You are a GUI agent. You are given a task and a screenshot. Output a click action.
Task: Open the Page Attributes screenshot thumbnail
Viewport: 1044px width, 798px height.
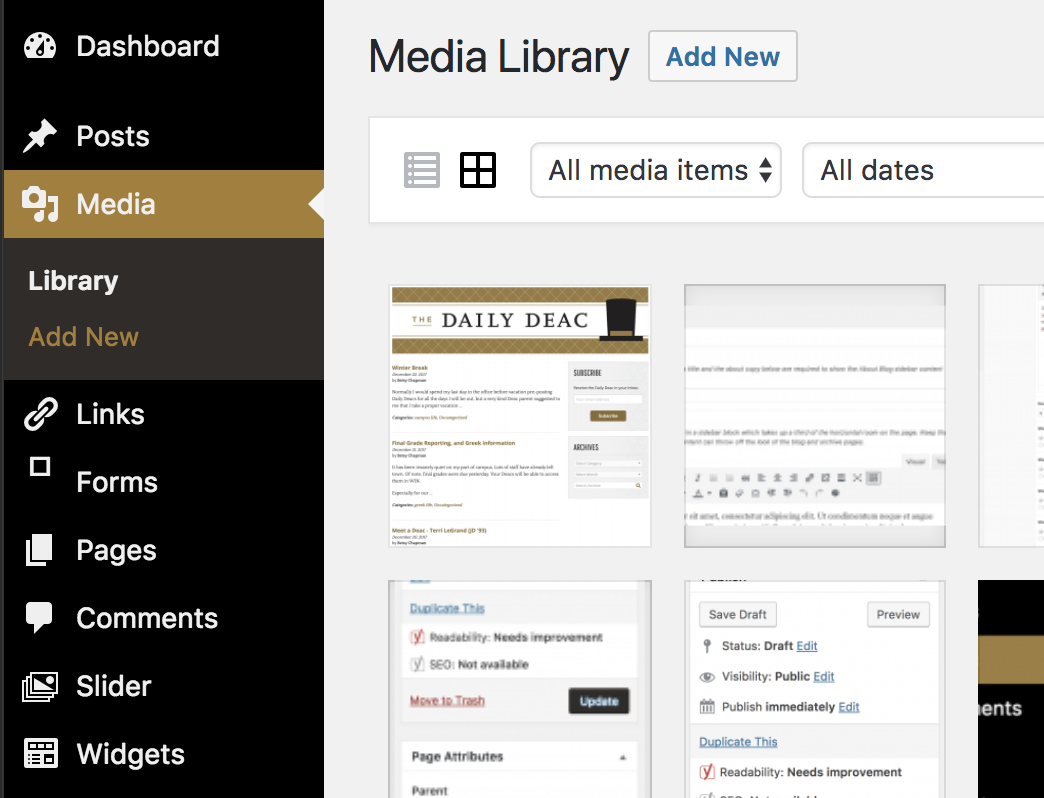[x=520, y=689]
